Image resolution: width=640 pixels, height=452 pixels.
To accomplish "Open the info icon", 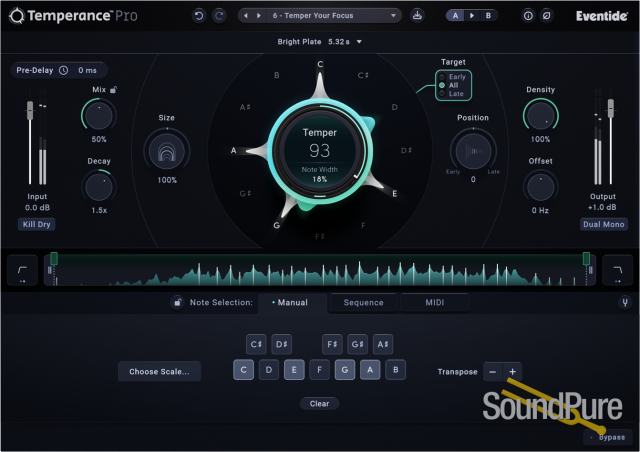I will (x=528, y=16).
